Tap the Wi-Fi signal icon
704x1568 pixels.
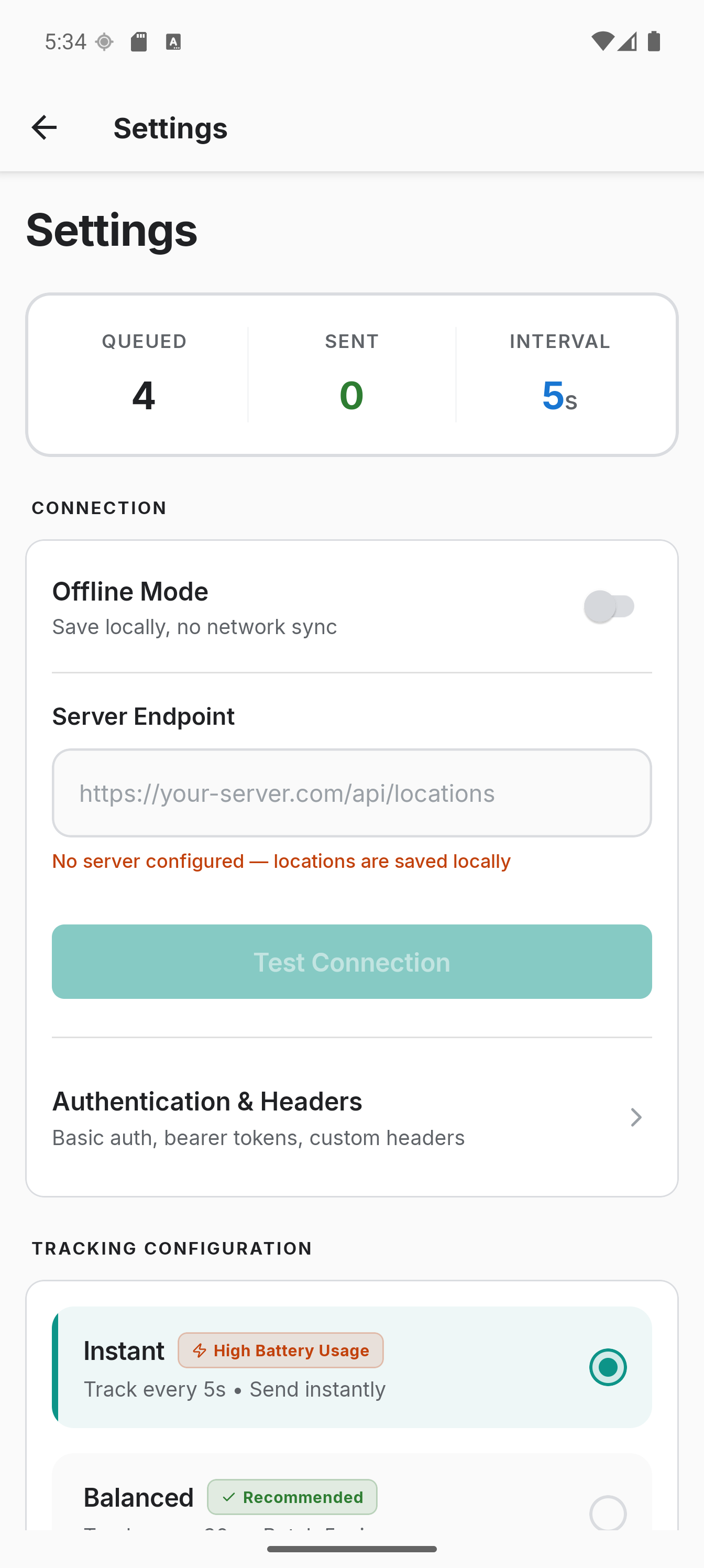tap(601, 41)
